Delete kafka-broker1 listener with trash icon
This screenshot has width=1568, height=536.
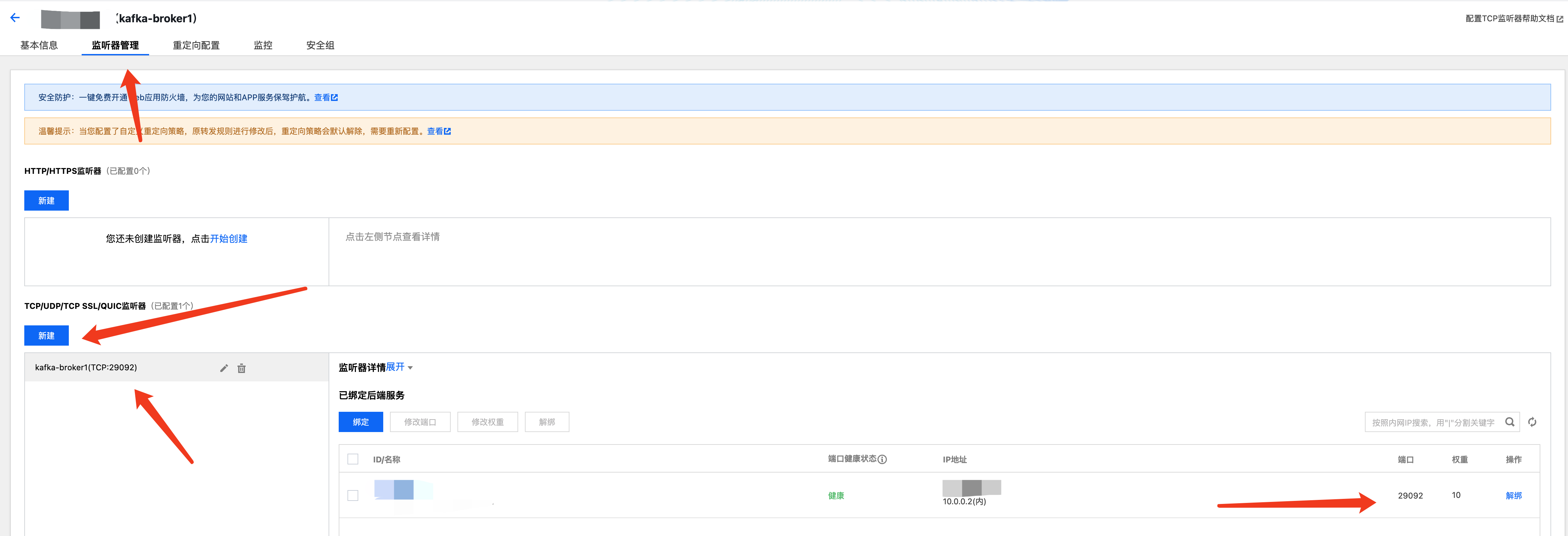242,368
